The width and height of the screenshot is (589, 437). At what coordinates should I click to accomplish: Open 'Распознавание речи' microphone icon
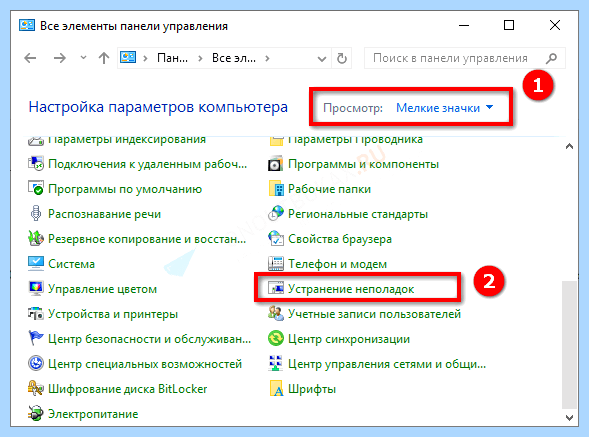36,213
